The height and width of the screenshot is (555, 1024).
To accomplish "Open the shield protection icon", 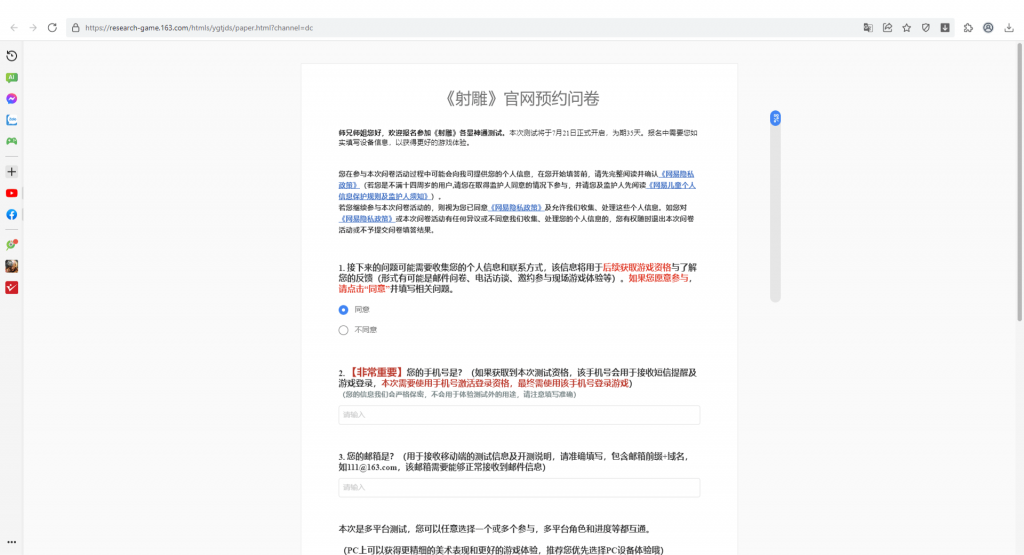I will (925, 27).
